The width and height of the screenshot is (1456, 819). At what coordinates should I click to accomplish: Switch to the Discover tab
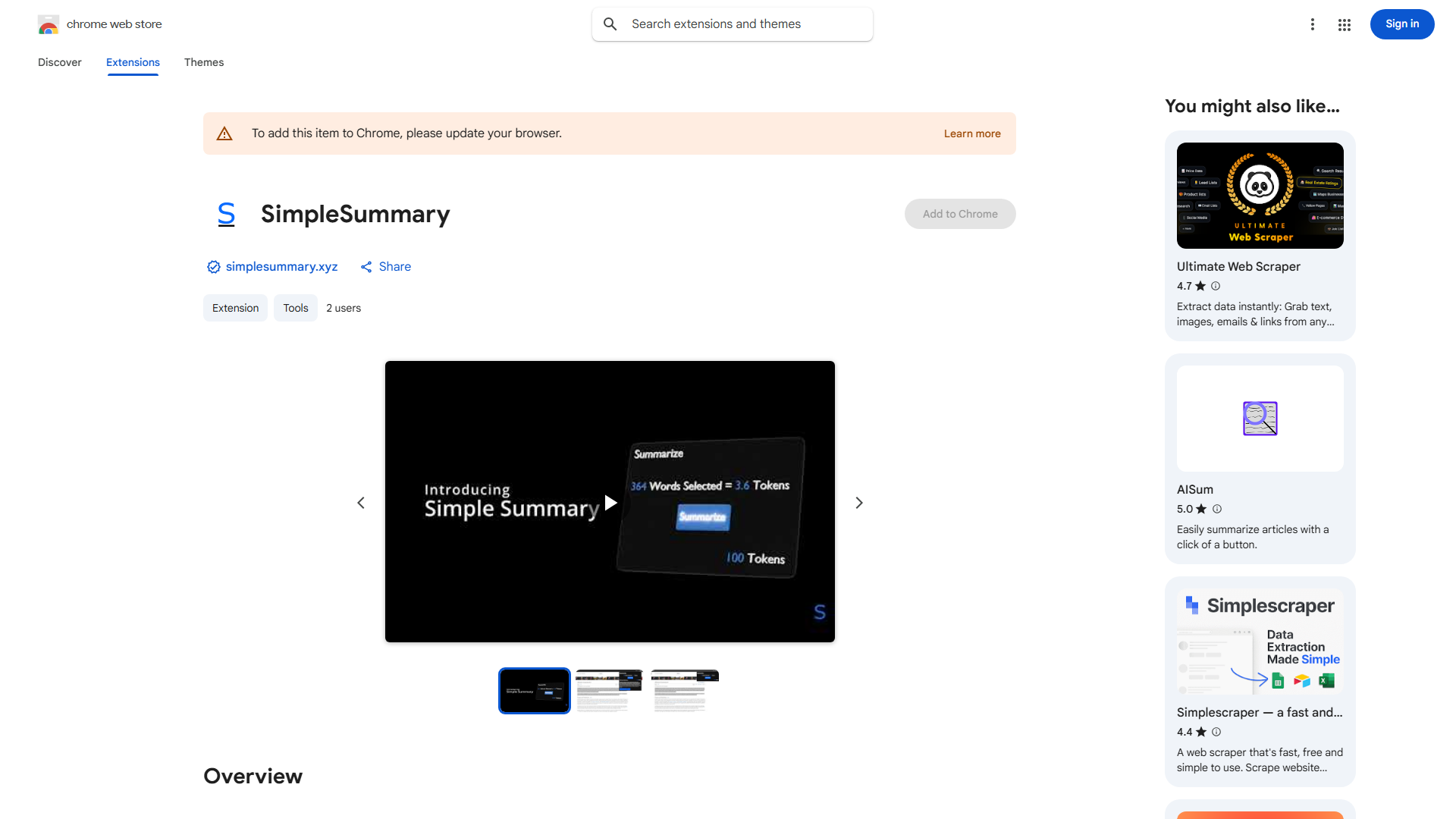[60, 62]
